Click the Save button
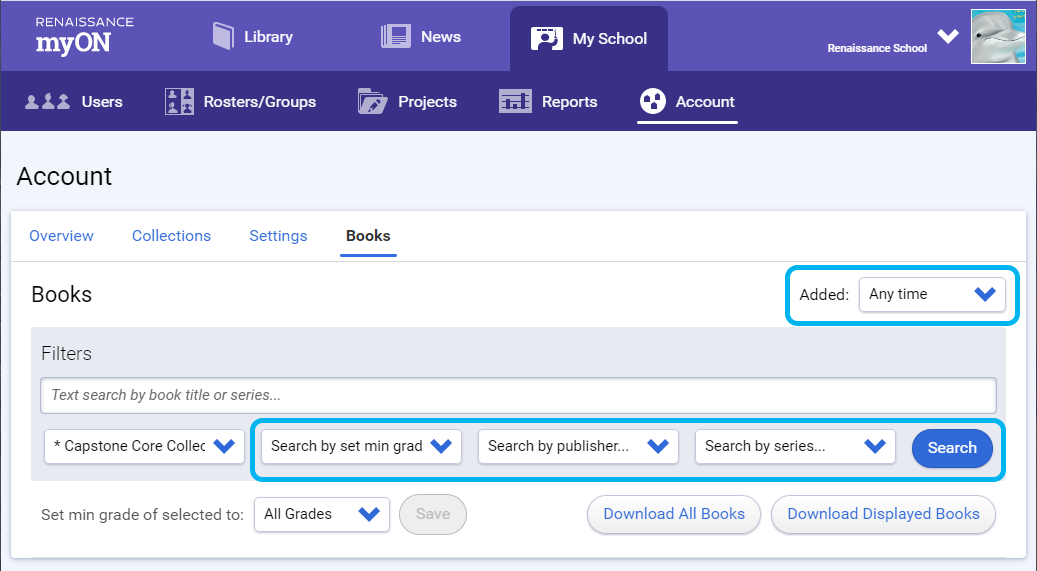1037x571 pixels. [433, 514]
